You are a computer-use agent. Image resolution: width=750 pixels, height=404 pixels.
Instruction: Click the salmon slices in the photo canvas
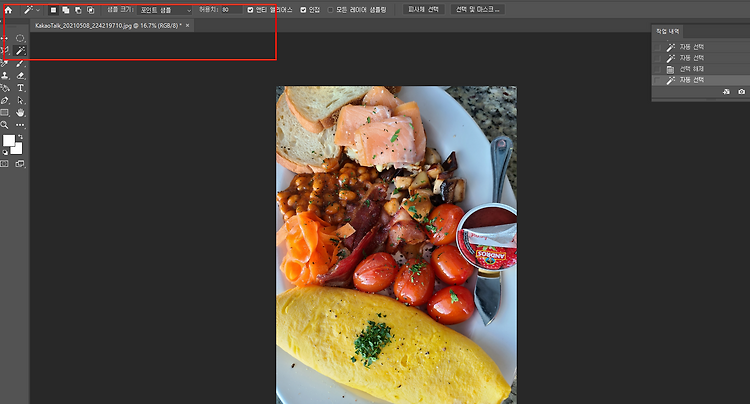click(x=380, y=129)
